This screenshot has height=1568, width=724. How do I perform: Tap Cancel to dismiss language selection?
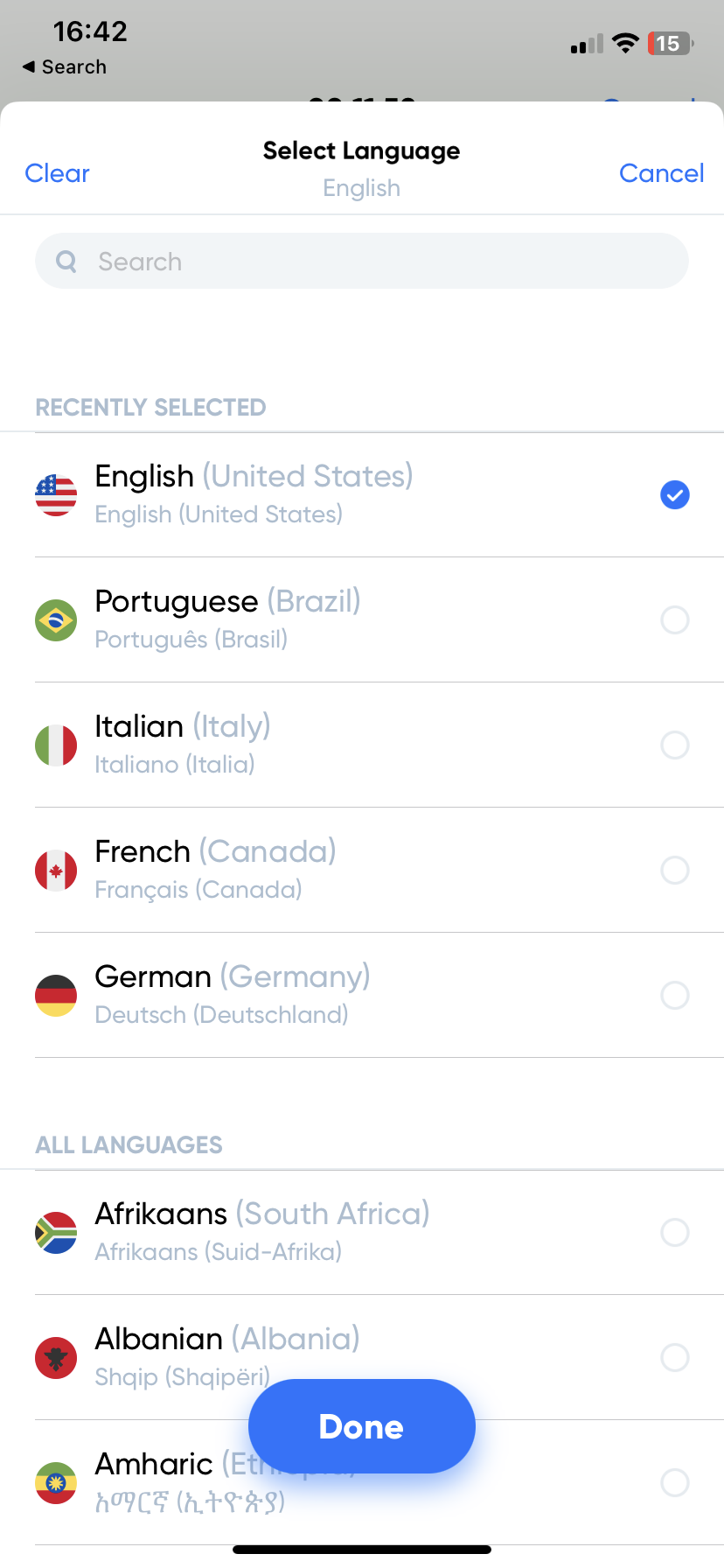pos(661,173)
